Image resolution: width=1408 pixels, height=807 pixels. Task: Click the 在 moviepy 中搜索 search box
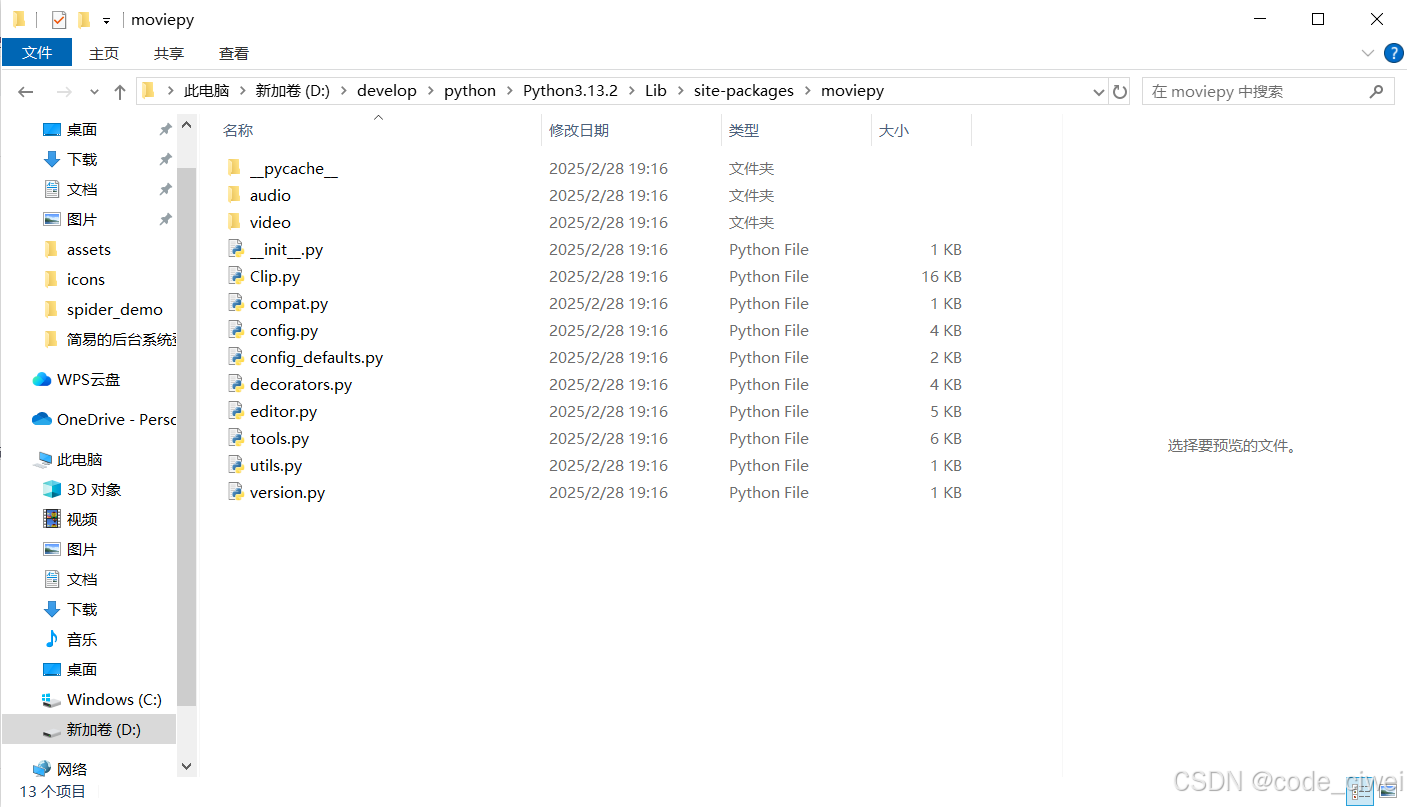point(1269,91)
